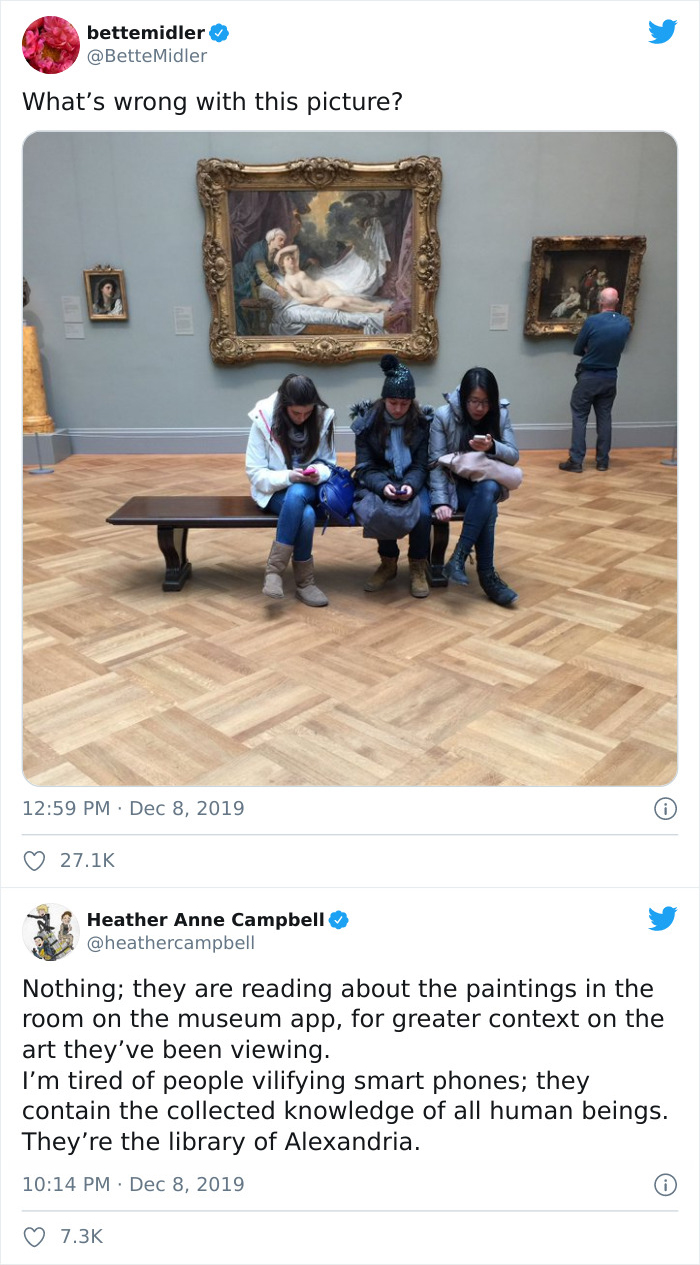Viewport: 700px width, 1265px height.
Task: Click the 27.1K likes count
Action: pos(88,860)
